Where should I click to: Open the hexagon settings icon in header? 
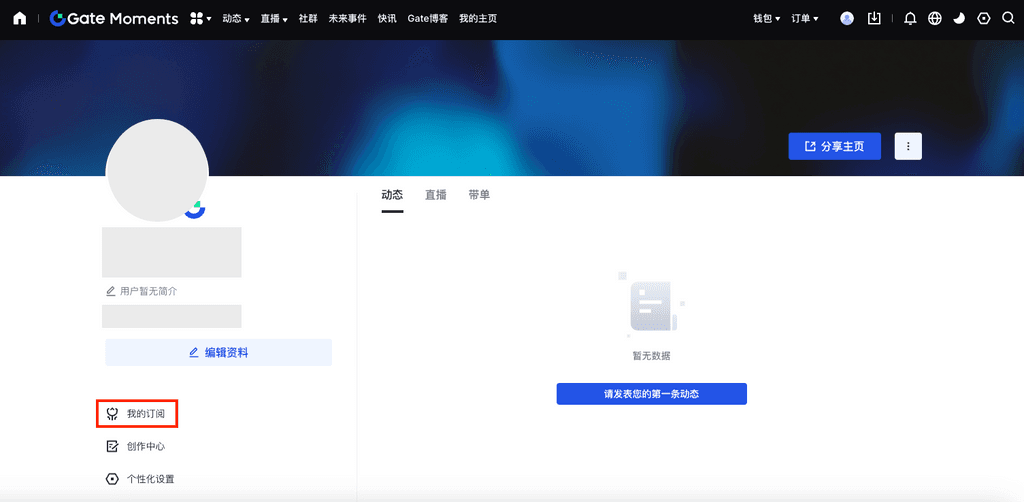(x=984, y=18)
